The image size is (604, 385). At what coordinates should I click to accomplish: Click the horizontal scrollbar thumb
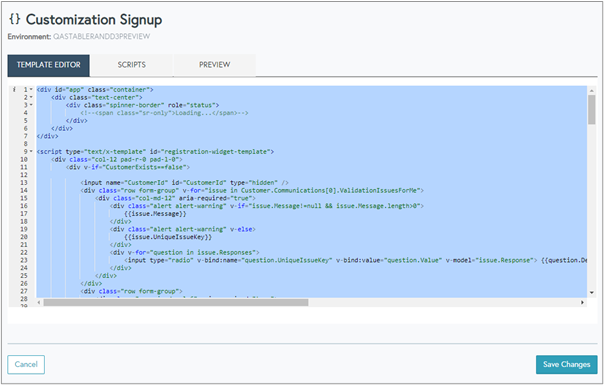[176, 303]
